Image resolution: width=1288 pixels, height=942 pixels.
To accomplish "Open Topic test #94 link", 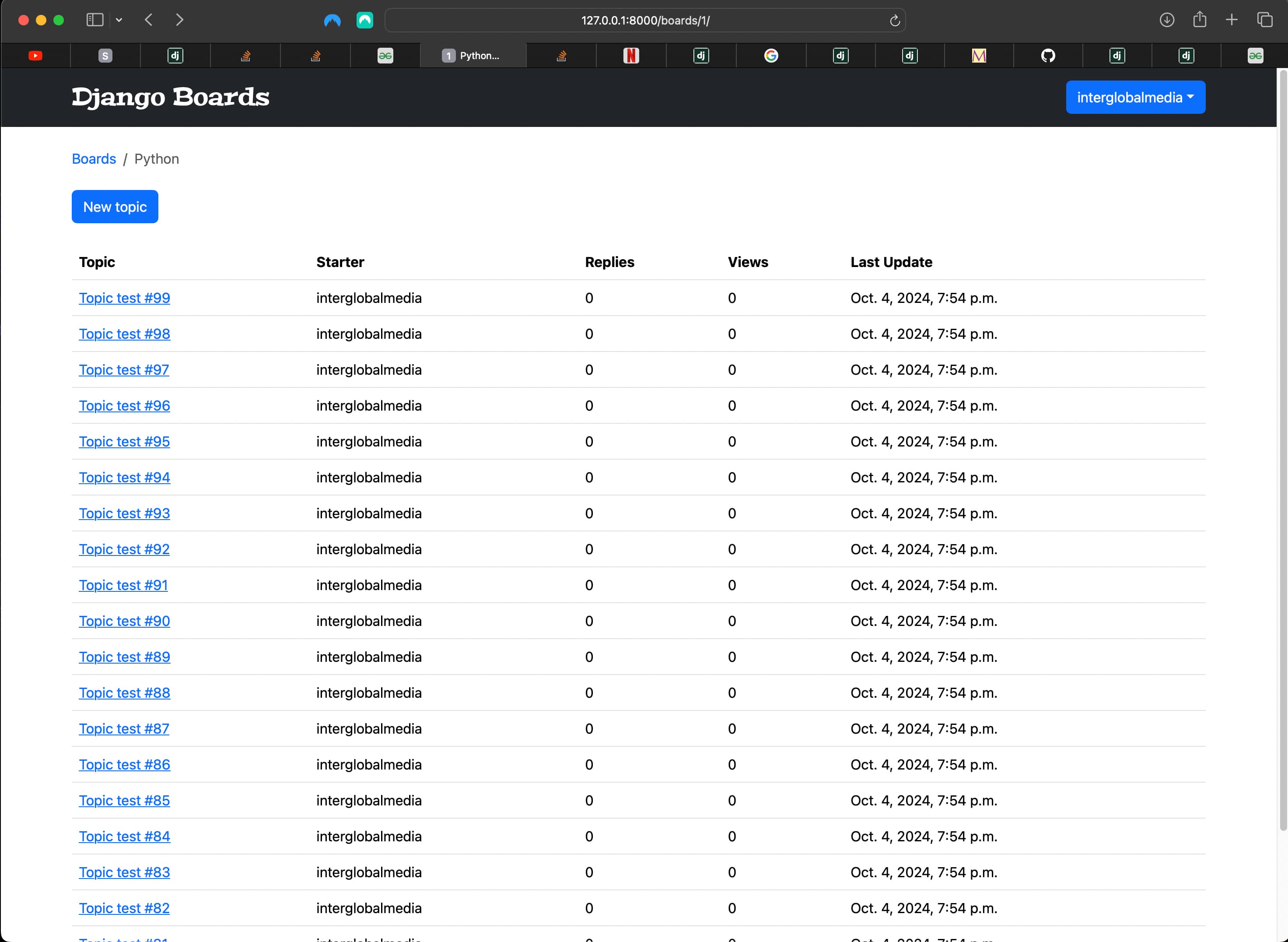I will 124,478.
